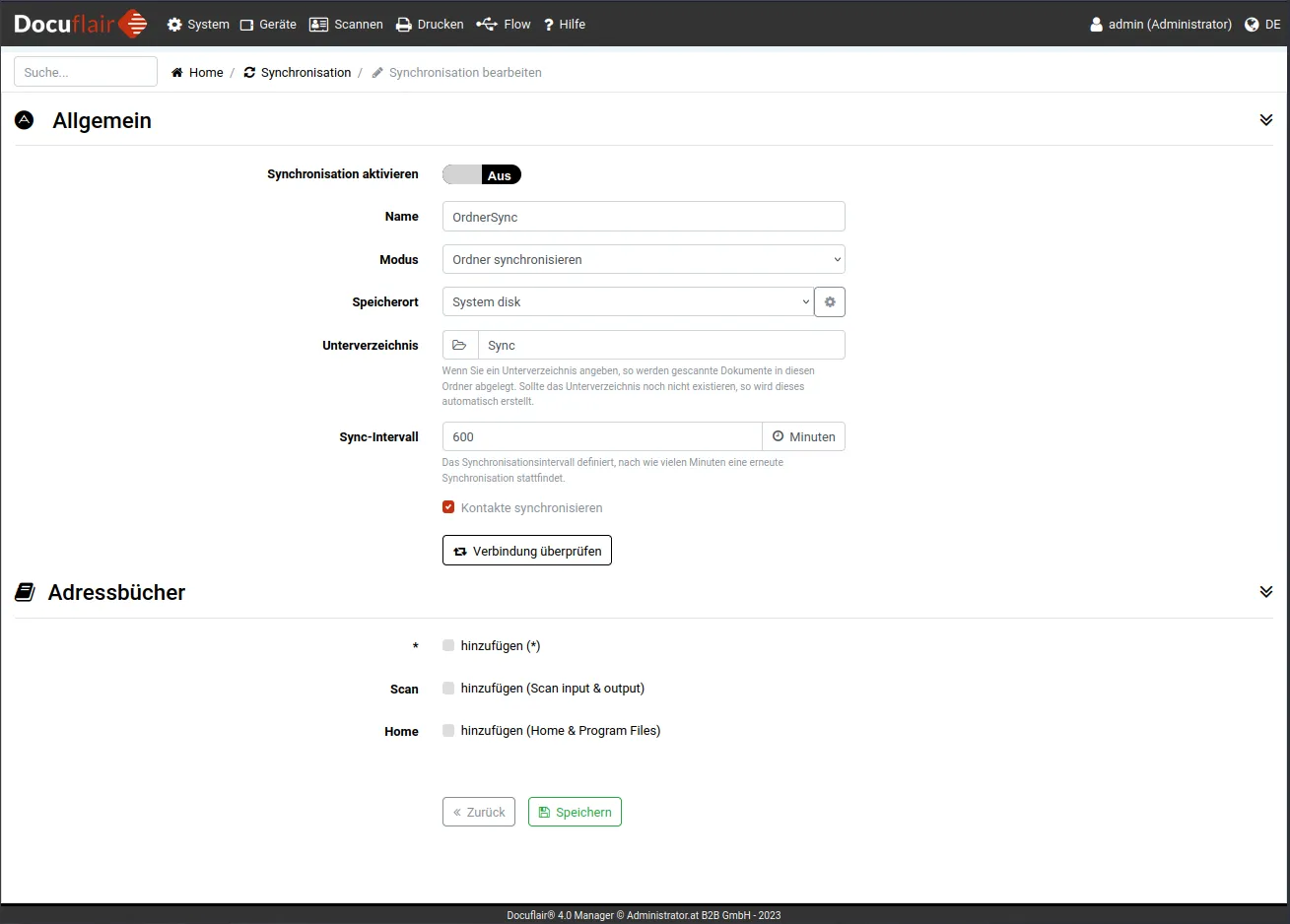Click the Adressbücher book icon
This screenshot has height=924, width=1290.
click(x=25, y=592)
